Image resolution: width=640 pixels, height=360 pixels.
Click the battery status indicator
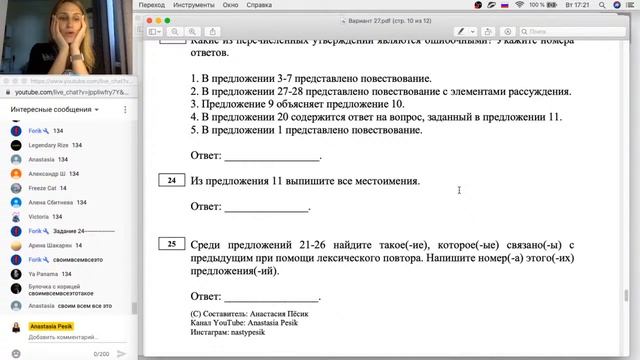click(x=543, y=5)
